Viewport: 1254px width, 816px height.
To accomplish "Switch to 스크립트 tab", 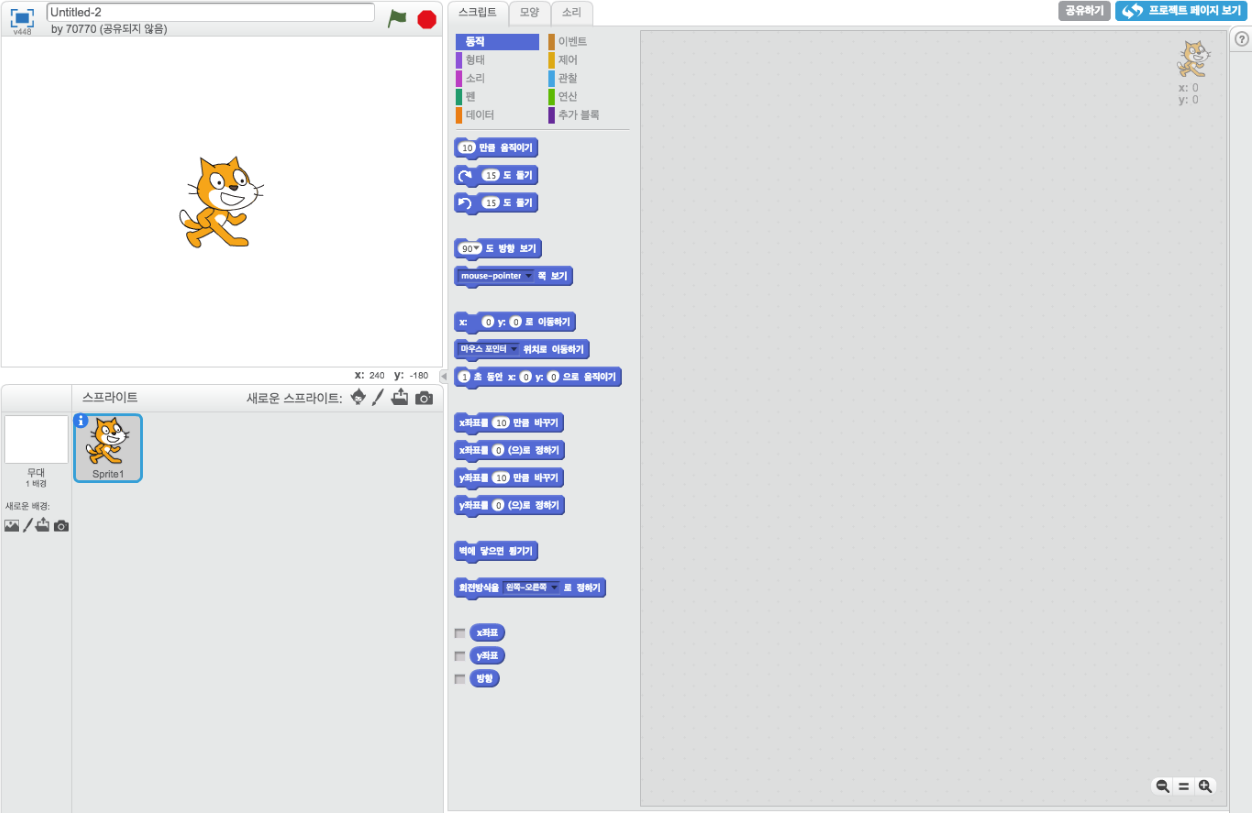I will point(477,13).
